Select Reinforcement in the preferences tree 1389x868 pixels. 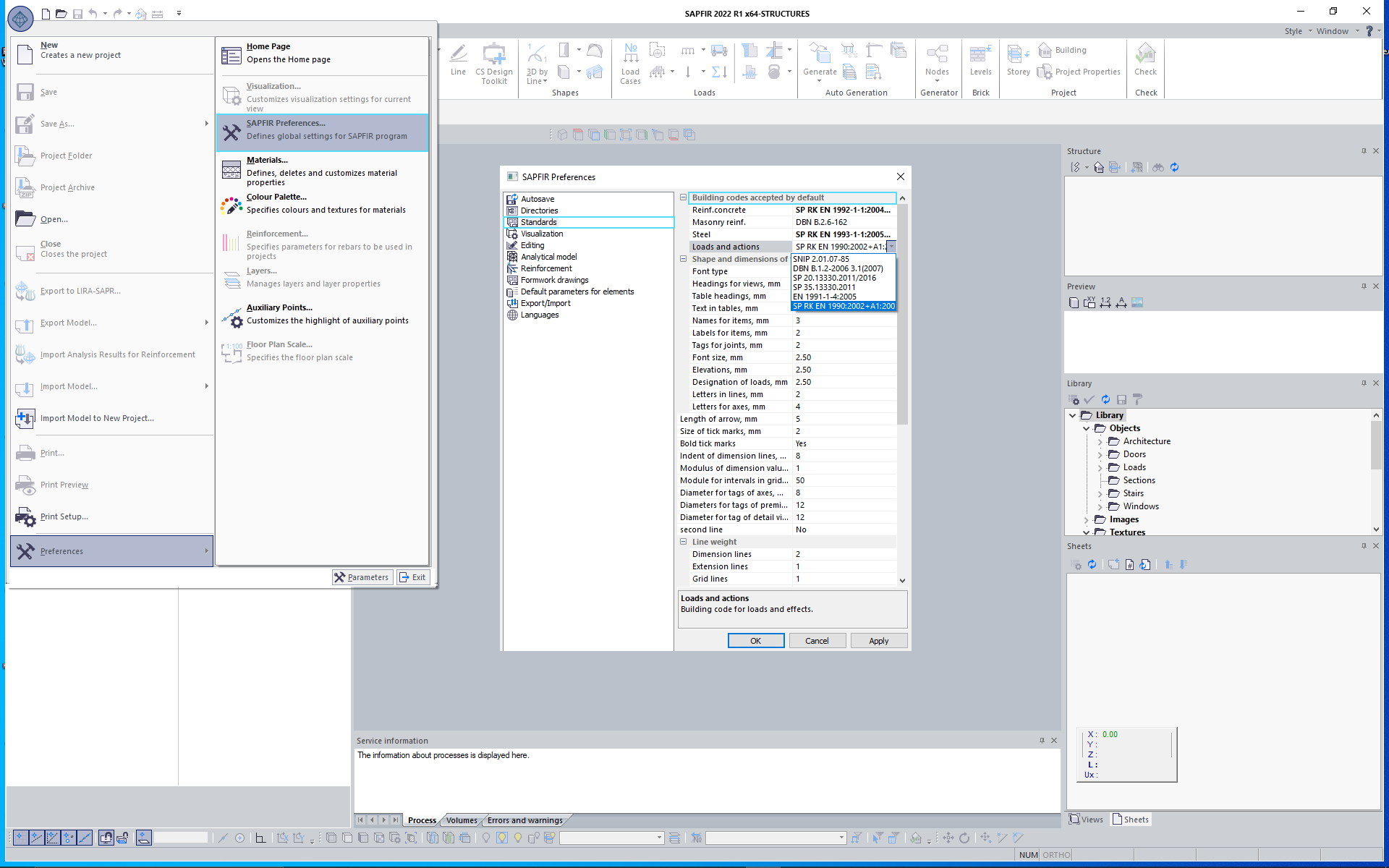546,268
